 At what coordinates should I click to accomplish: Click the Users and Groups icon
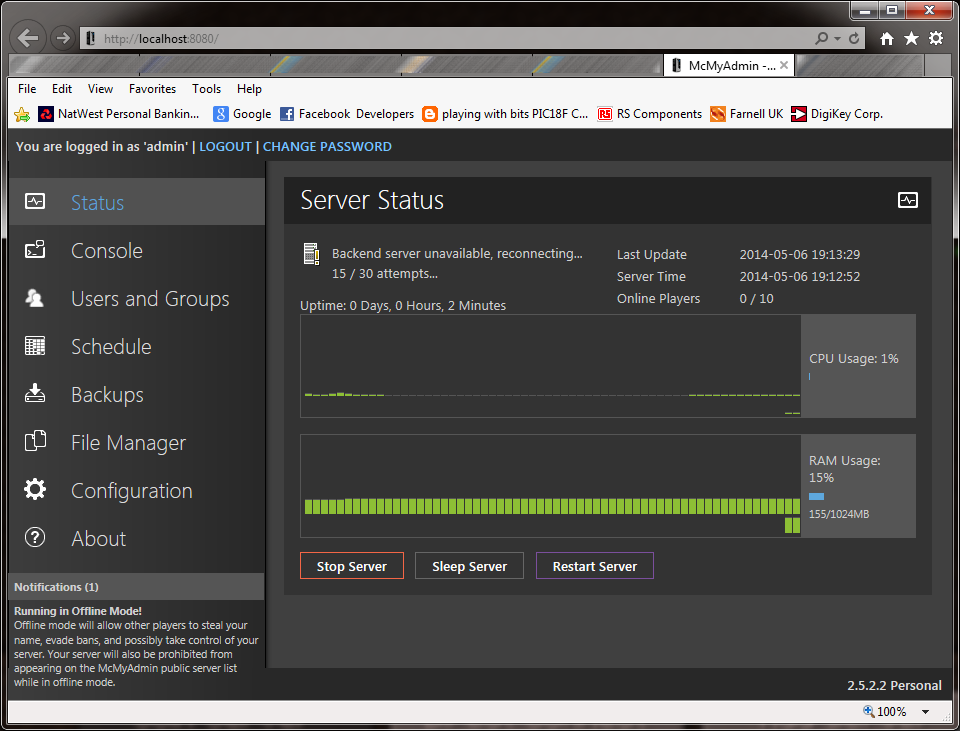tap(35, 298)
